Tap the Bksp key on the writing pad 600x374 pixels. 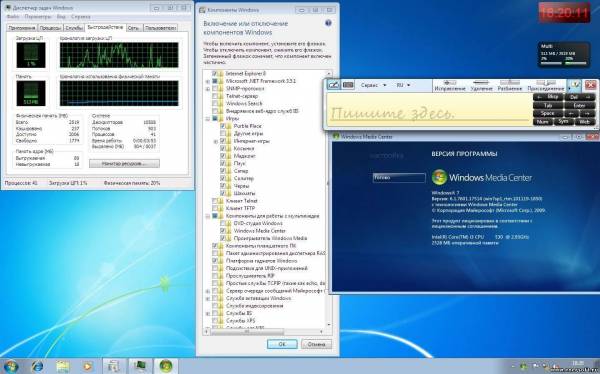point(548,97)
